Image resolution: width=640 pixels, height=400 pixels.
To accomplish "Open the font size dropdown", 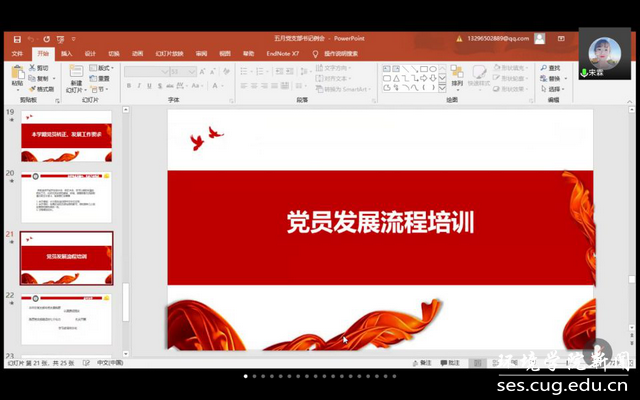I will coord(194,72).
